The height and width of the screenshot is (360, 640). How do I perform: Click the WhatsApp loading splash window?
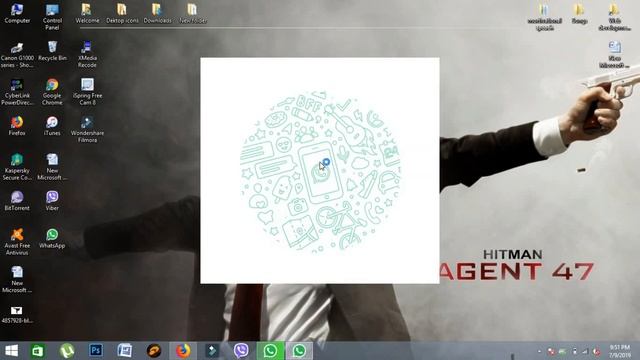320,170
